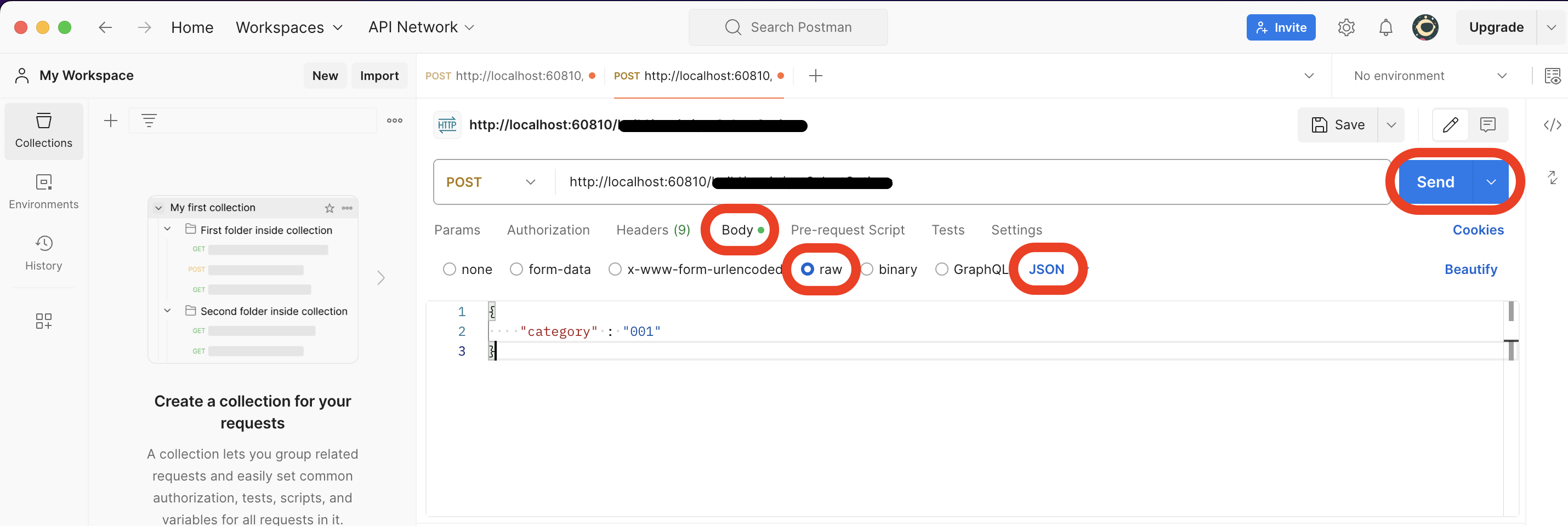1568x526 pixels.
Task: Open the POST method dropdown
Action: tap(491, 182)
